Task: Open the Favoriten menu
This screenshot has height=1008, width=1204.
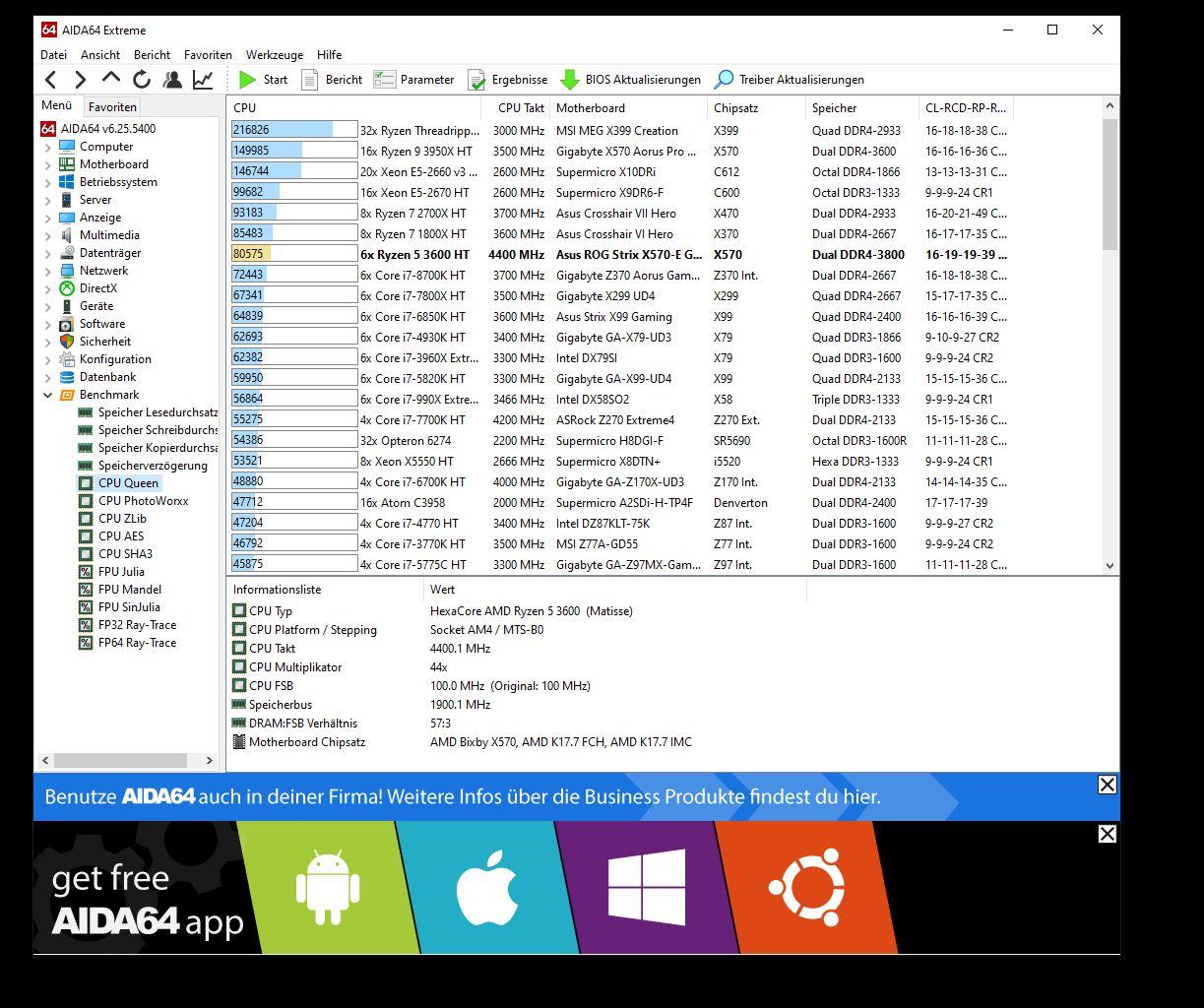Action: click(208, 55)
